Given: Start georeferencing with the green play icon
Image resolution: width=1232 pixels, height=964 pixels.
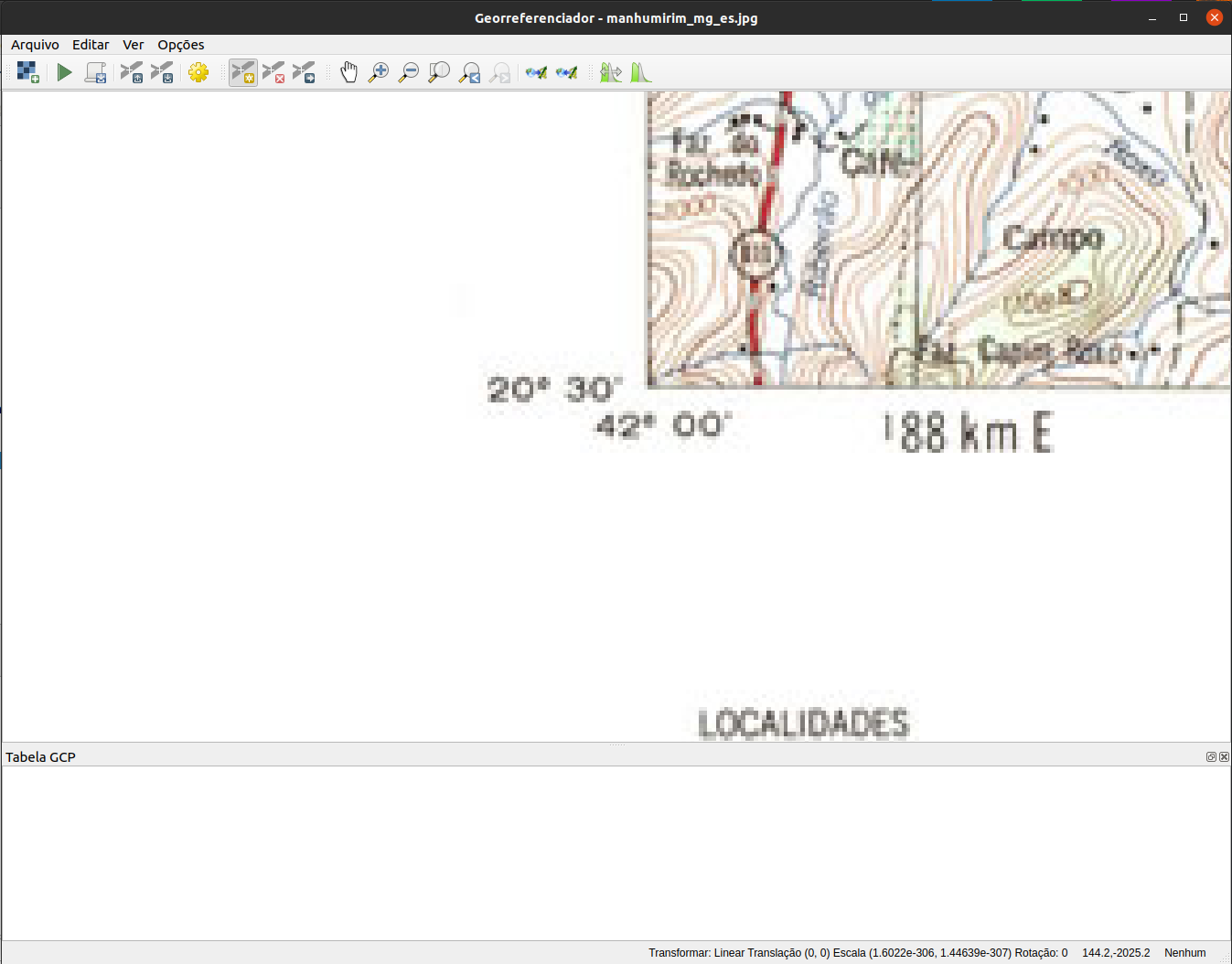Looking at the screenshot, I should tap(64, 72).
